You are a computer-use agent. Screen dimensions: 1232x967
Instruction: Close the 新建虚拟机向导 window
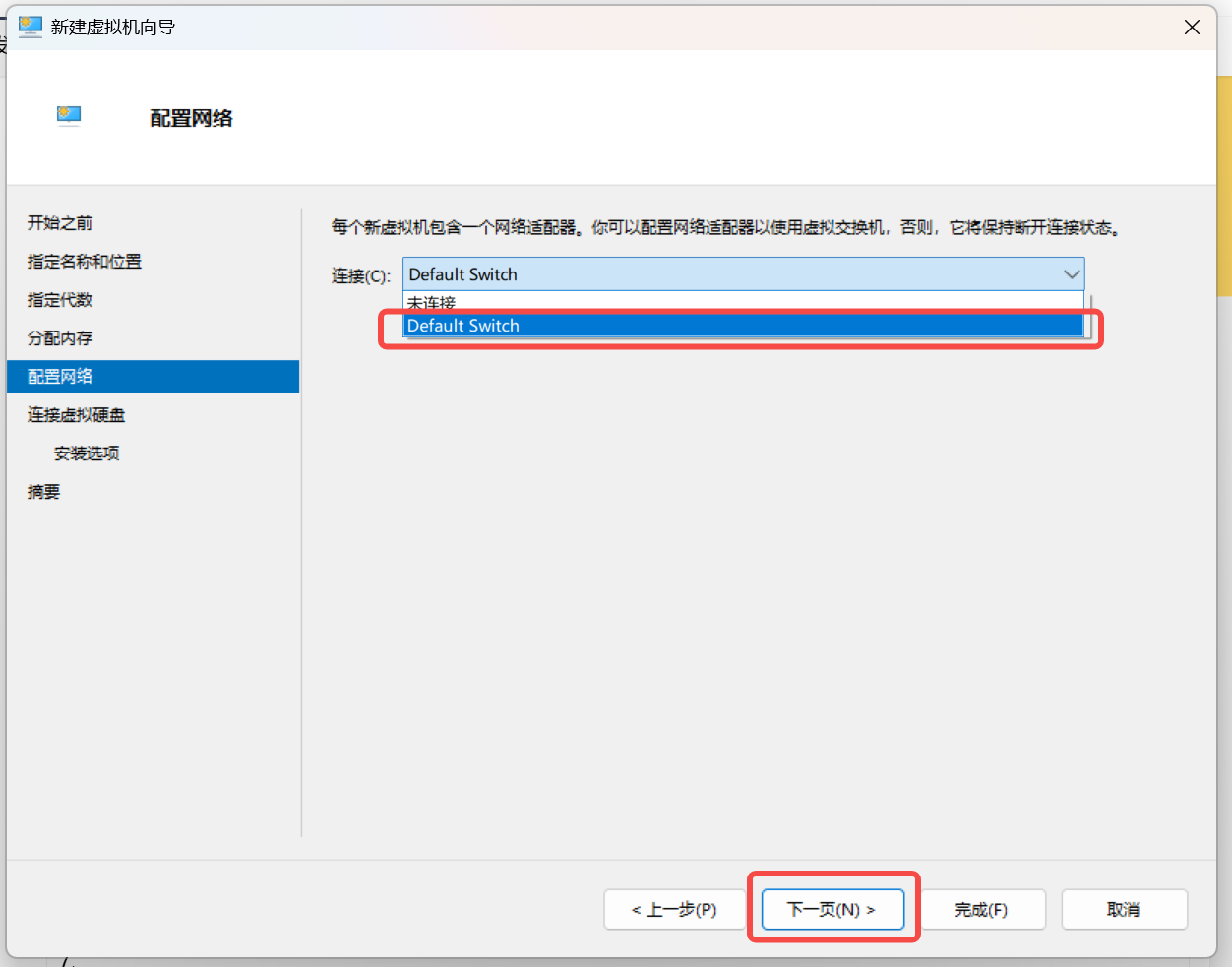coord(1192,28)
